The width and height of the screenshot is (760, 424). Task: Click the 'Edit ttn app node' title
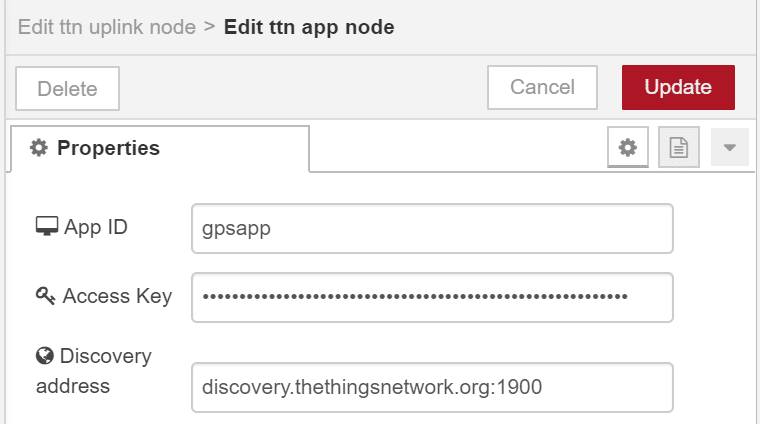[x=309, y=27]
